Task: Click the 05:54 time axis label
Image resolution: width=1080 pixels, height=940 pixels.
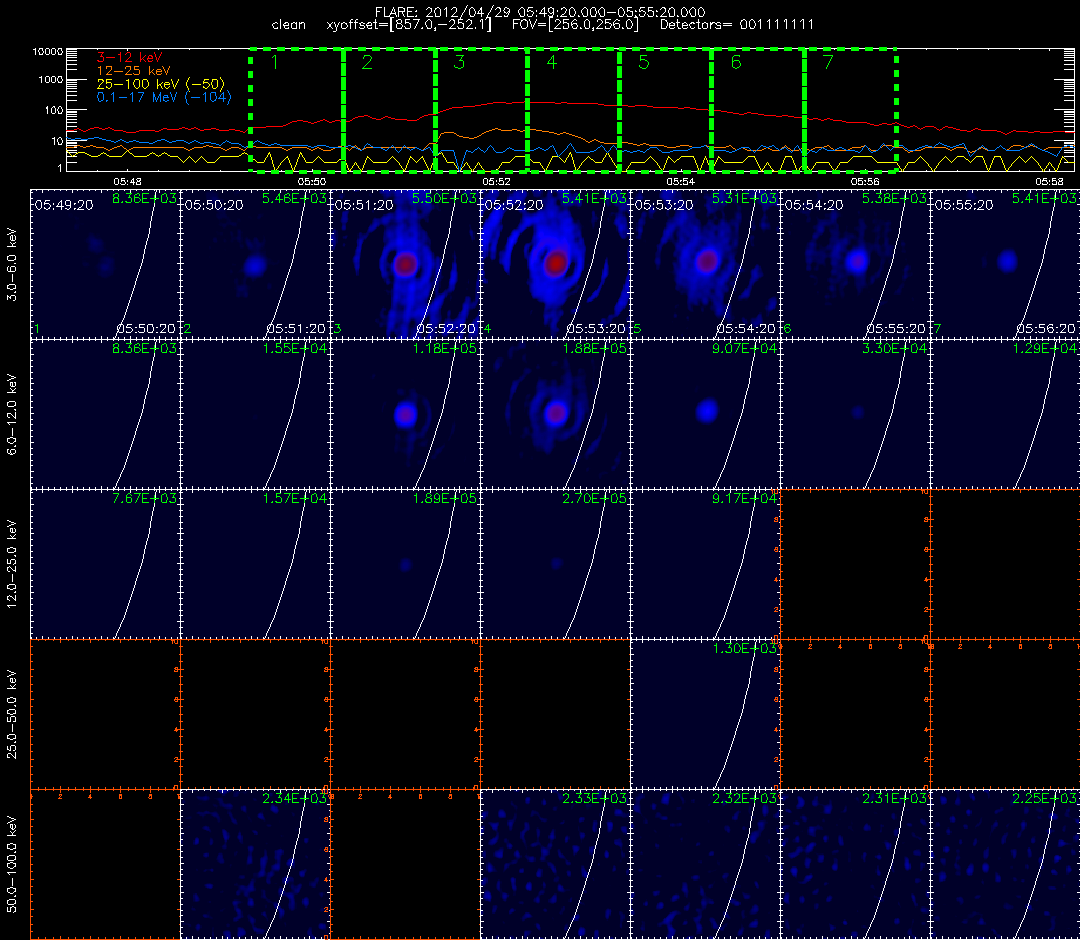Action: pyautogui.click(x=681, y=181)
